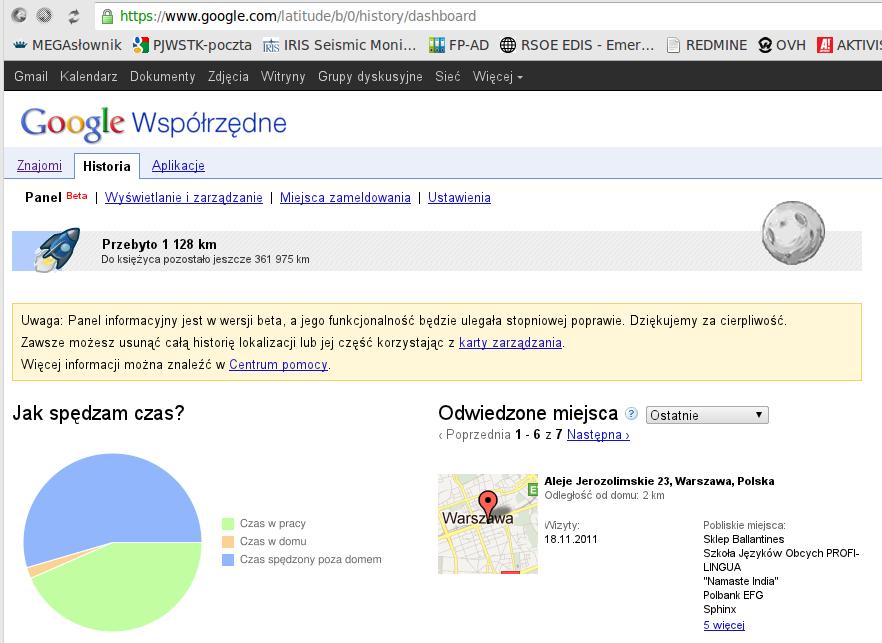Open Wyświetlanie i zarządzanie link
882x643 pixels.
[x=184, y=197]
